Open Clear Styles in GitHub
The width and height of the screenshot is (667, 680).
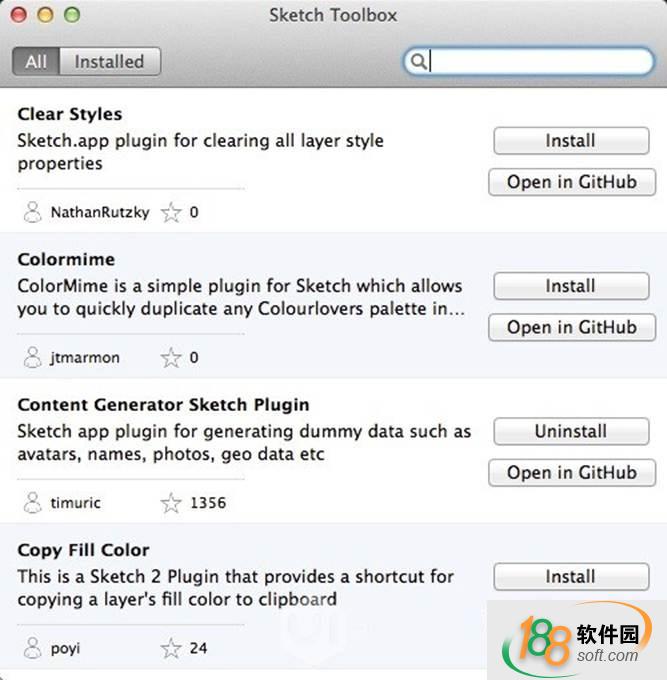click(x=571, y=182)
